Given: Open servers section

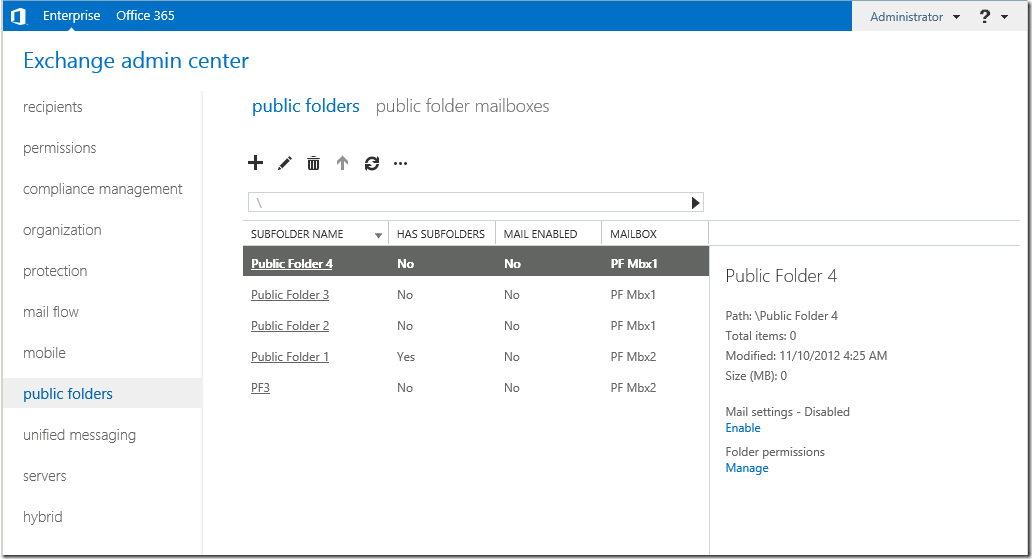Looking at the screenshot, I should 45,476.
